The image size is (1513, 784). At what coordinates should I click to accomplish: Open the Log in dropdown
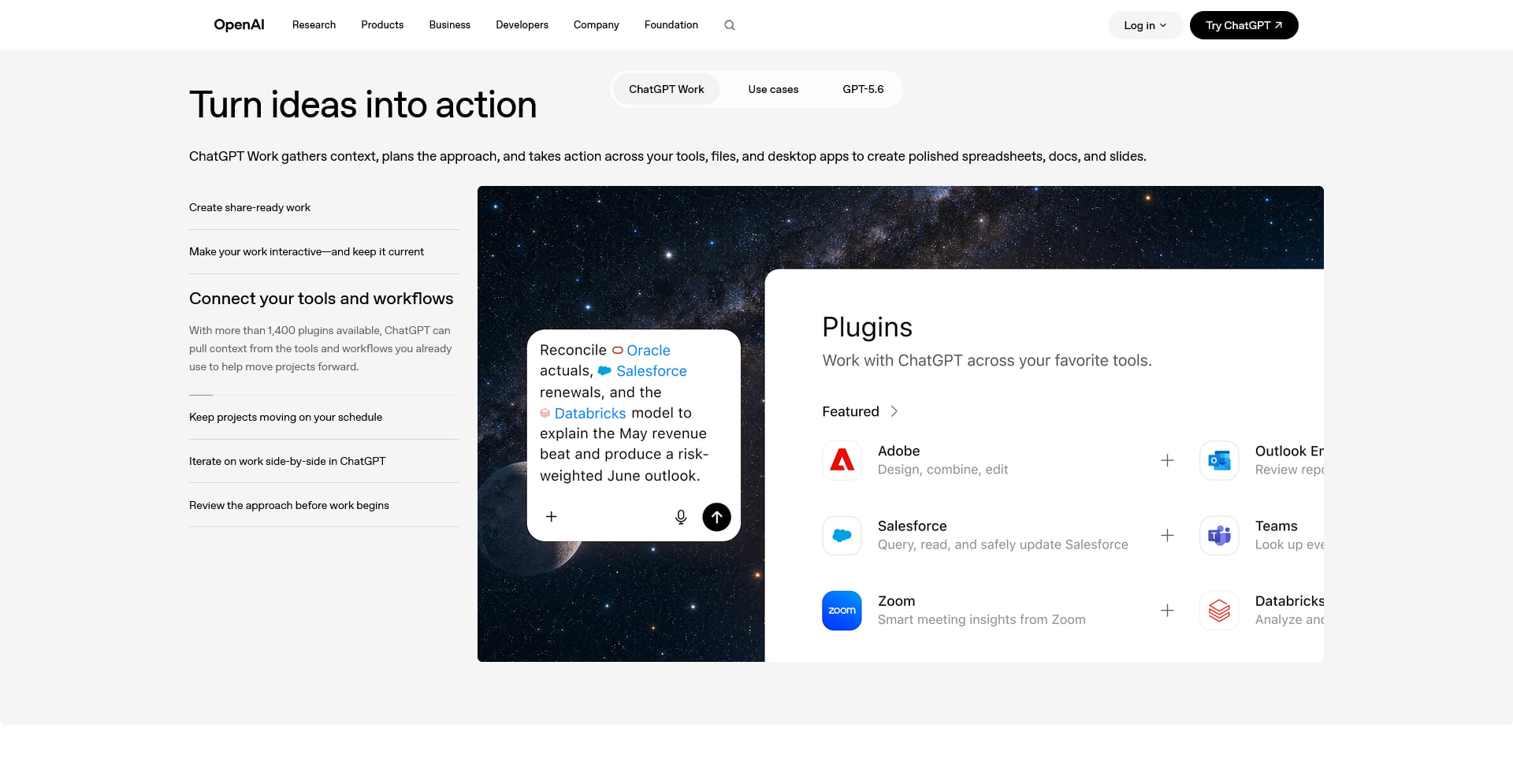(1145, 25)
